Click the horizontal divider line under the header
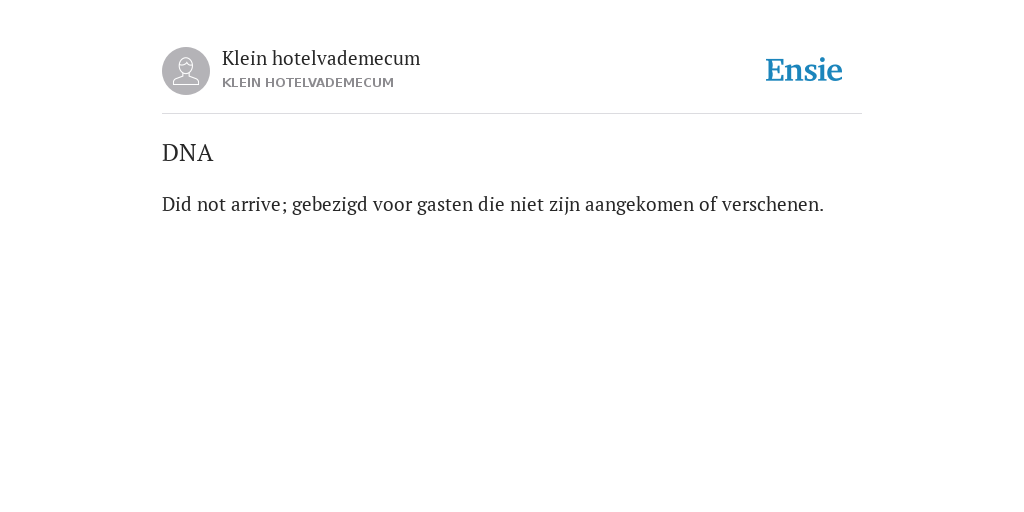The image size is (1024, 512). (x=512, y=114)
